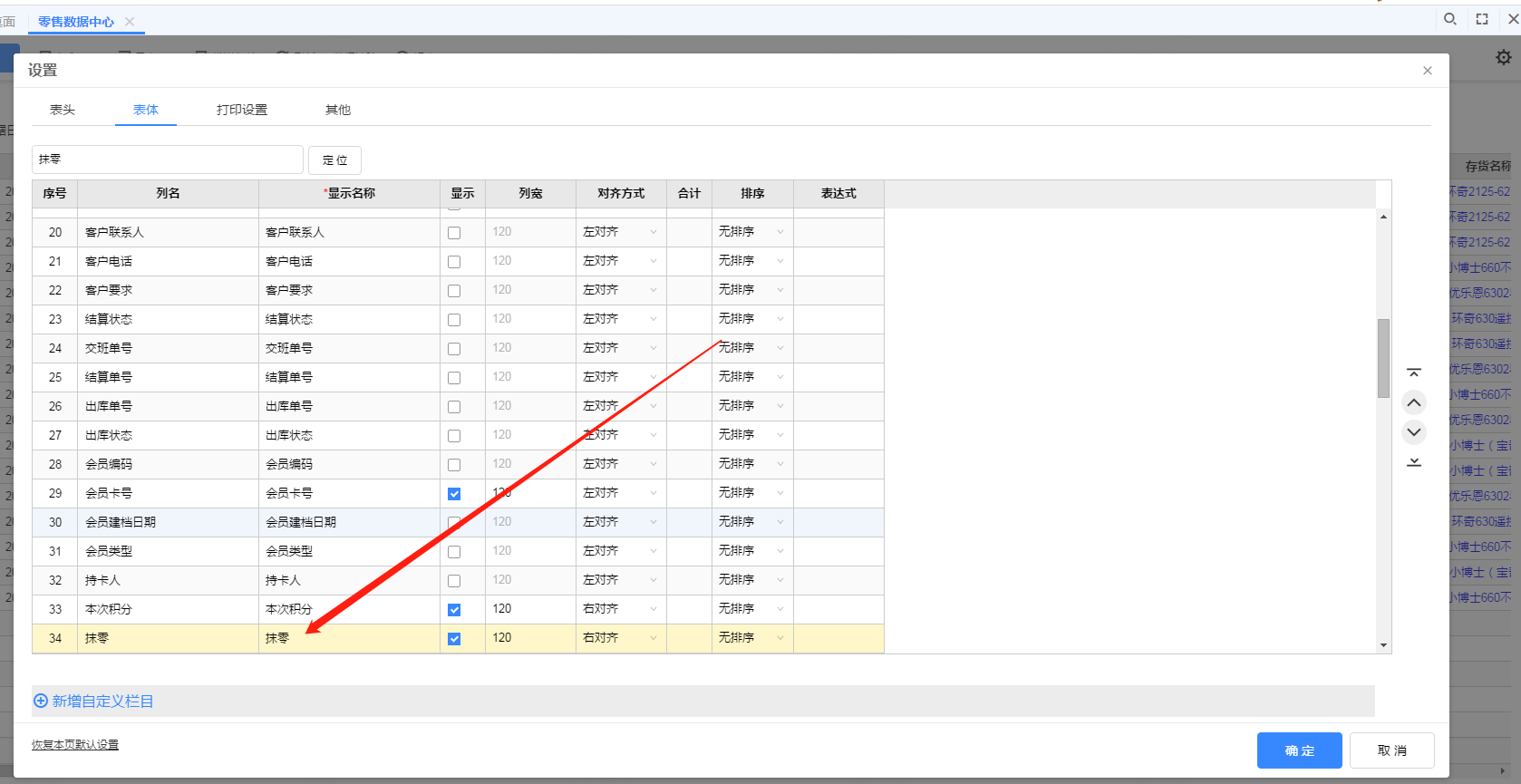Toggle display checkbox for 客户电话
This screenshot has width=1521, height=784.
click(454, 262)
